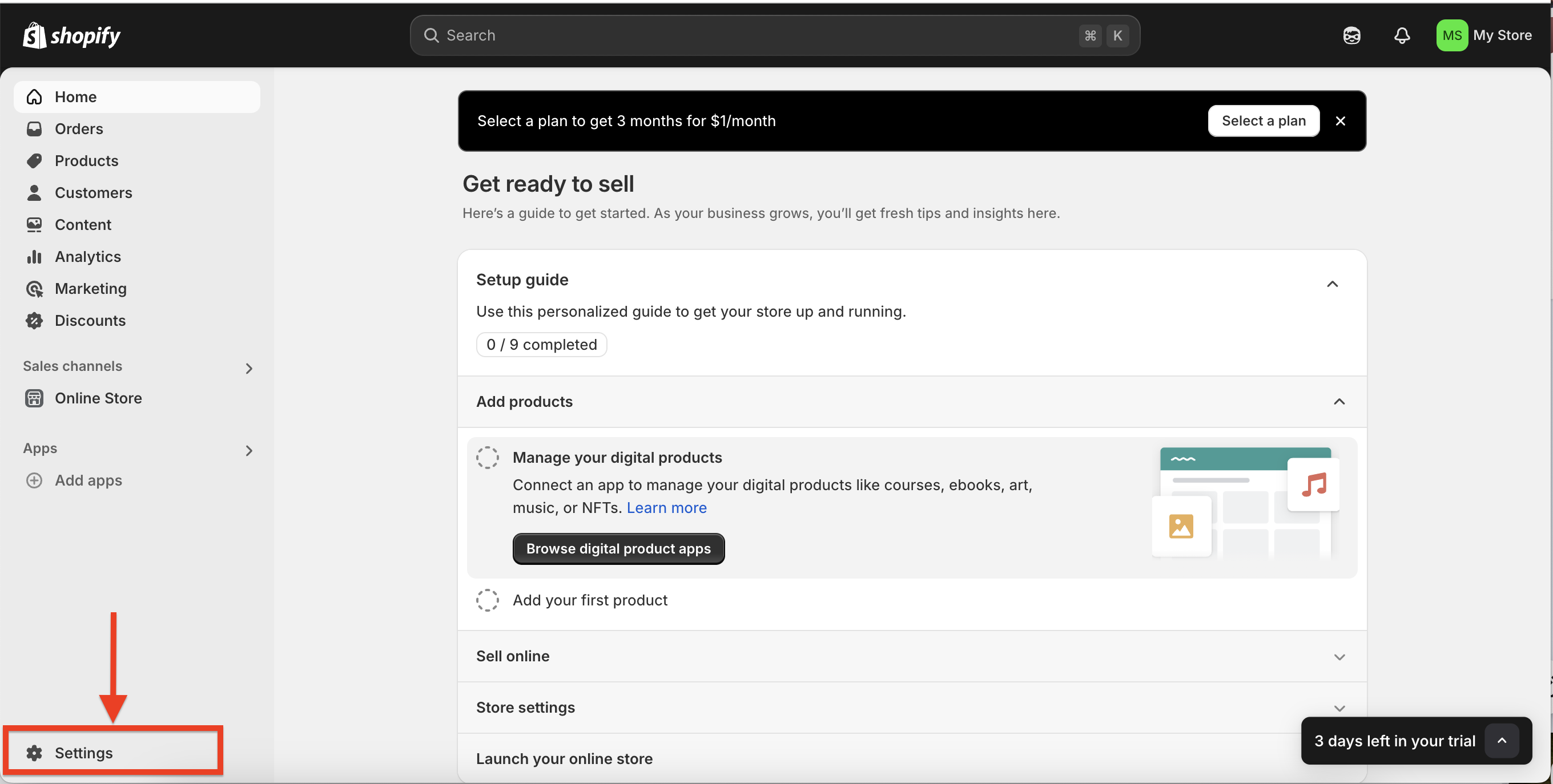This screenshot has height=784, width=1553.
Task: Click the MS store avatar
Action: point(1452,35)
